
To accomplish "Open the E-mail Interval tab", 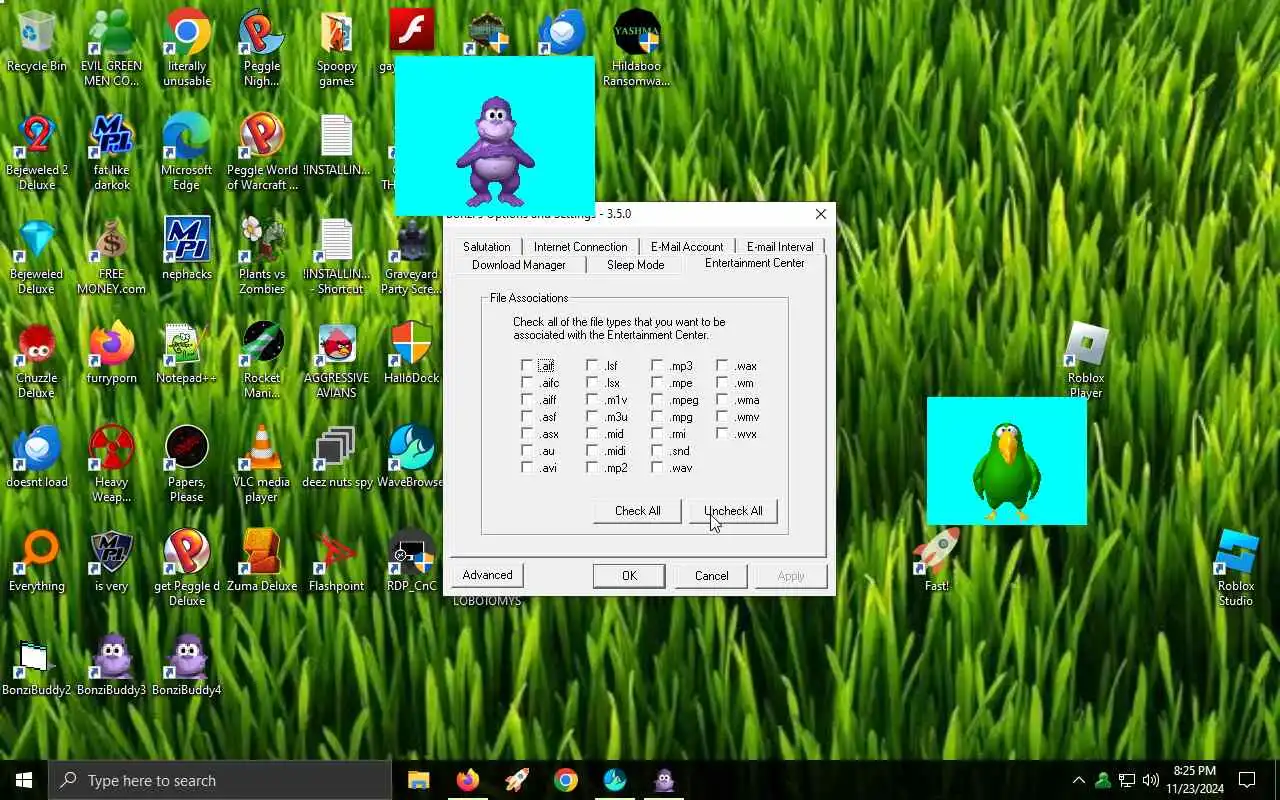I will 780,247.
